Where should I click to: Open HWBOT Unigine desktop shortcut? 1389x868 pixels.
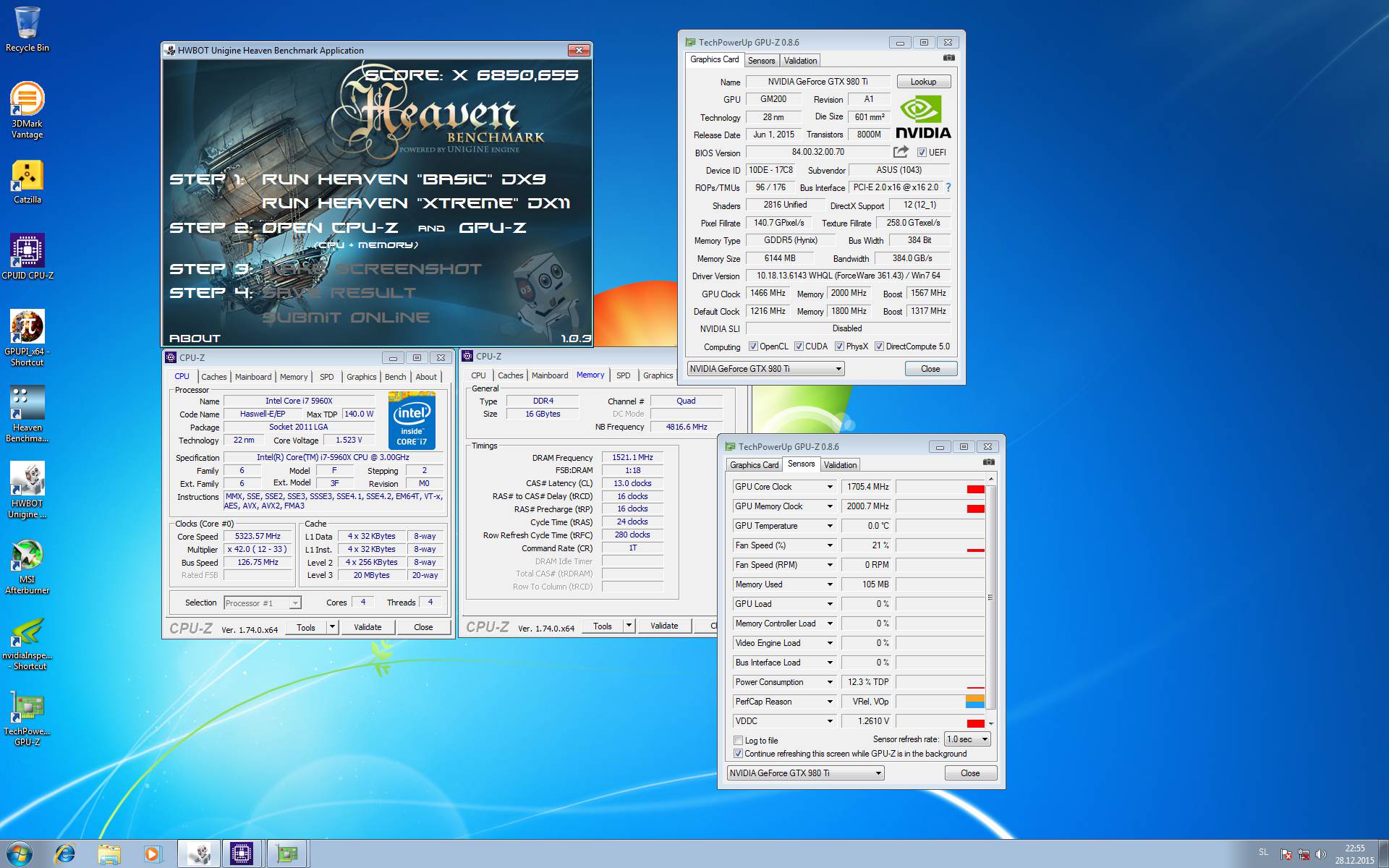coord(27,490)
